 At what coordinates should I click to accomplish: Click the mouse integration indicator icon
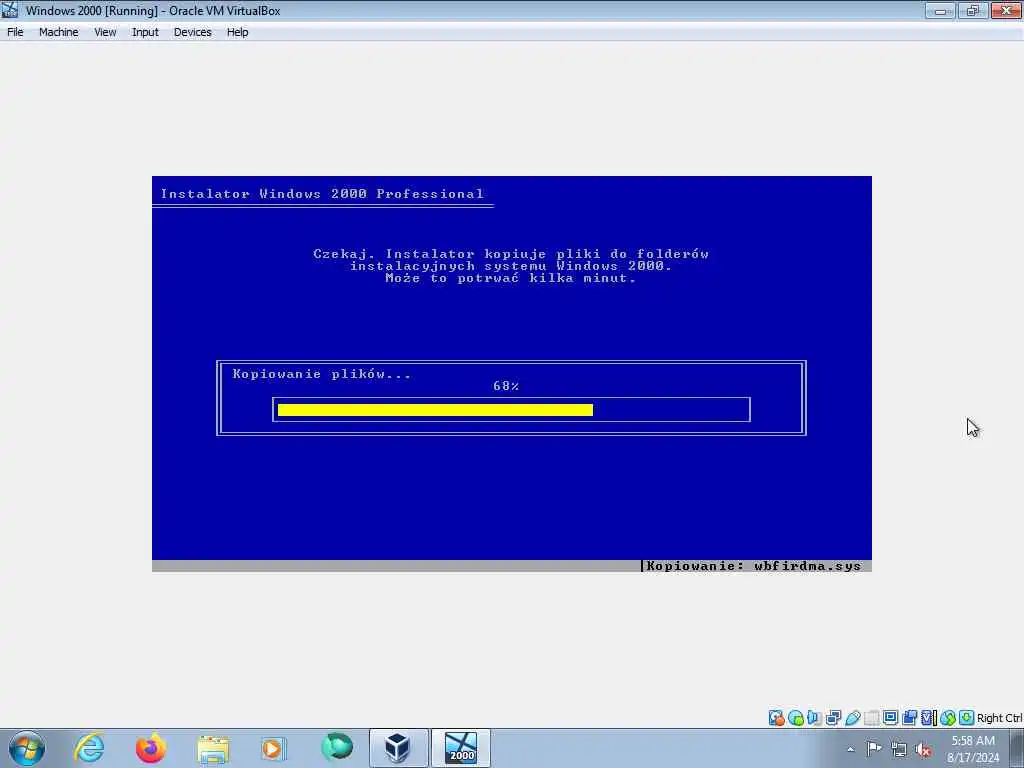(x=948, y=718)
